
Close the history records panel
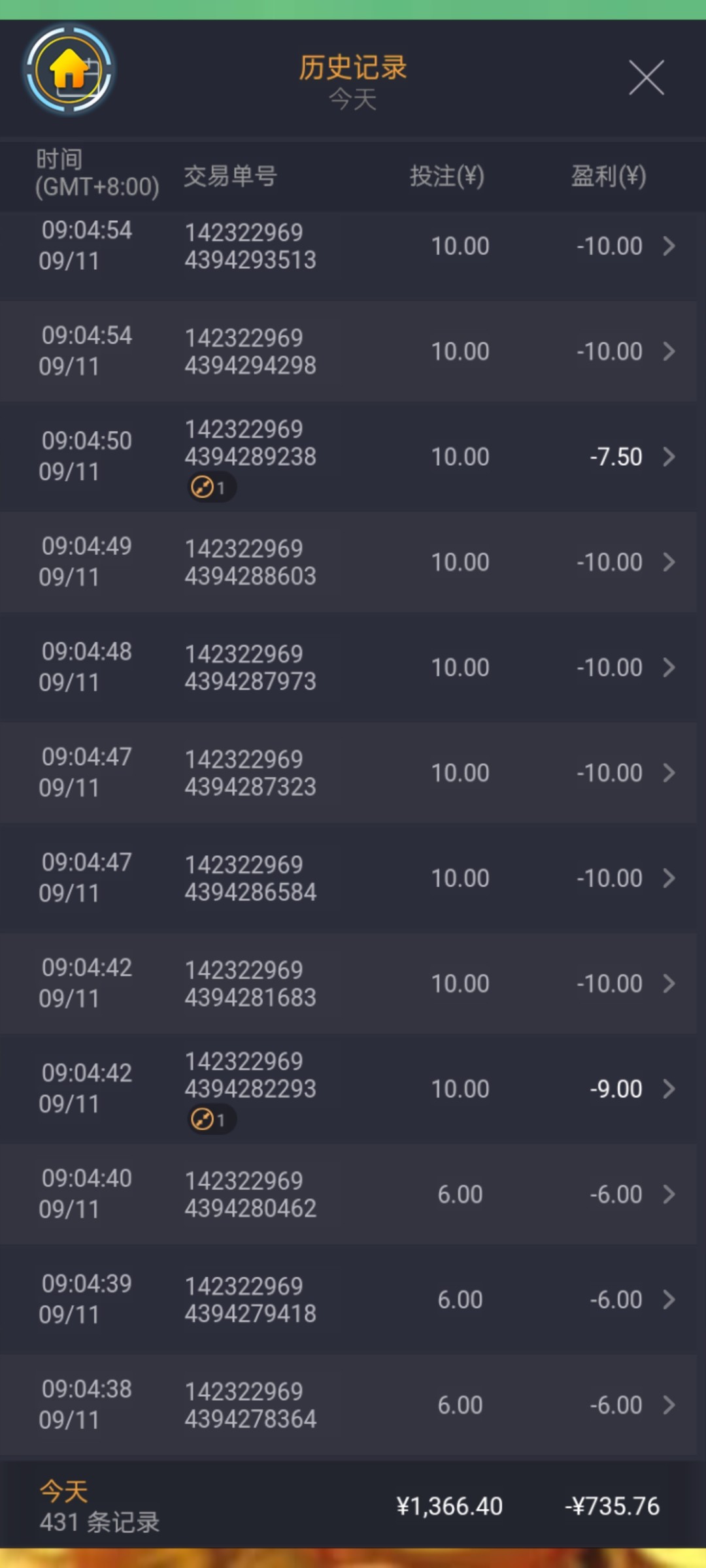(x=646, y=78)
